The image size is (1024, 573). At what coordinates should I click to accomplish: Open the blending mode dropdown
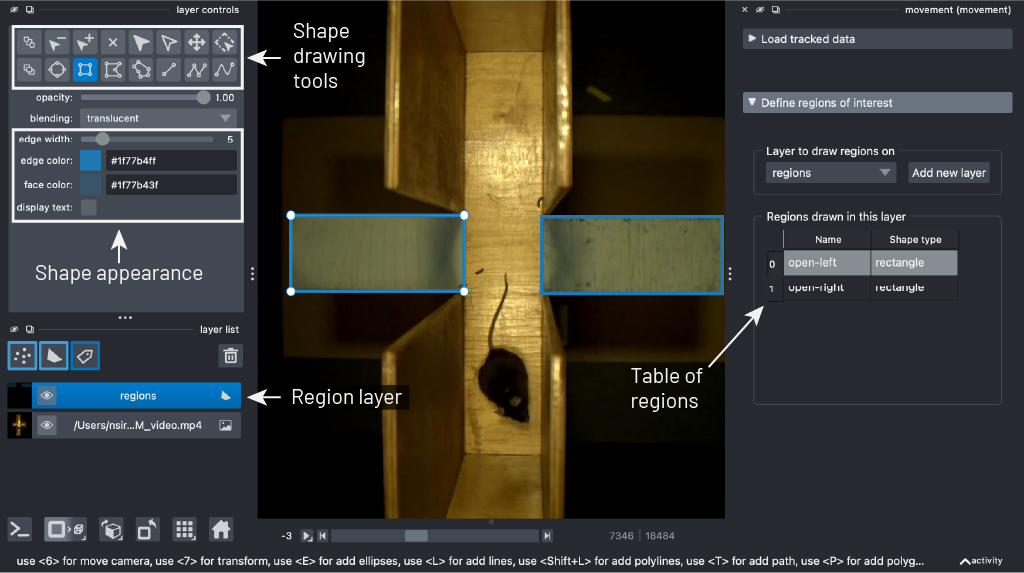[x=158, y=118]
